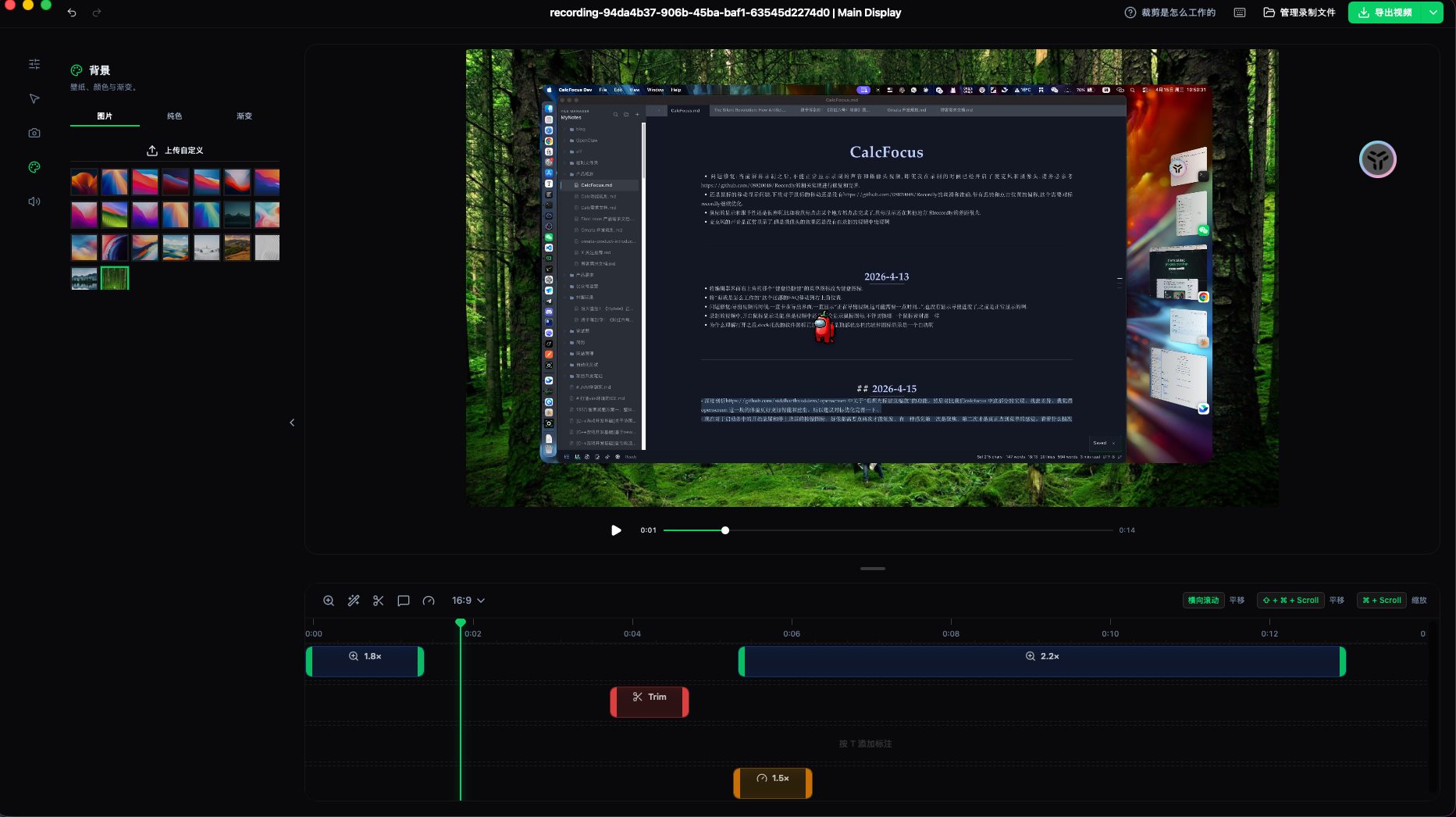Redo the last undone edit

(x=97, y=12)
